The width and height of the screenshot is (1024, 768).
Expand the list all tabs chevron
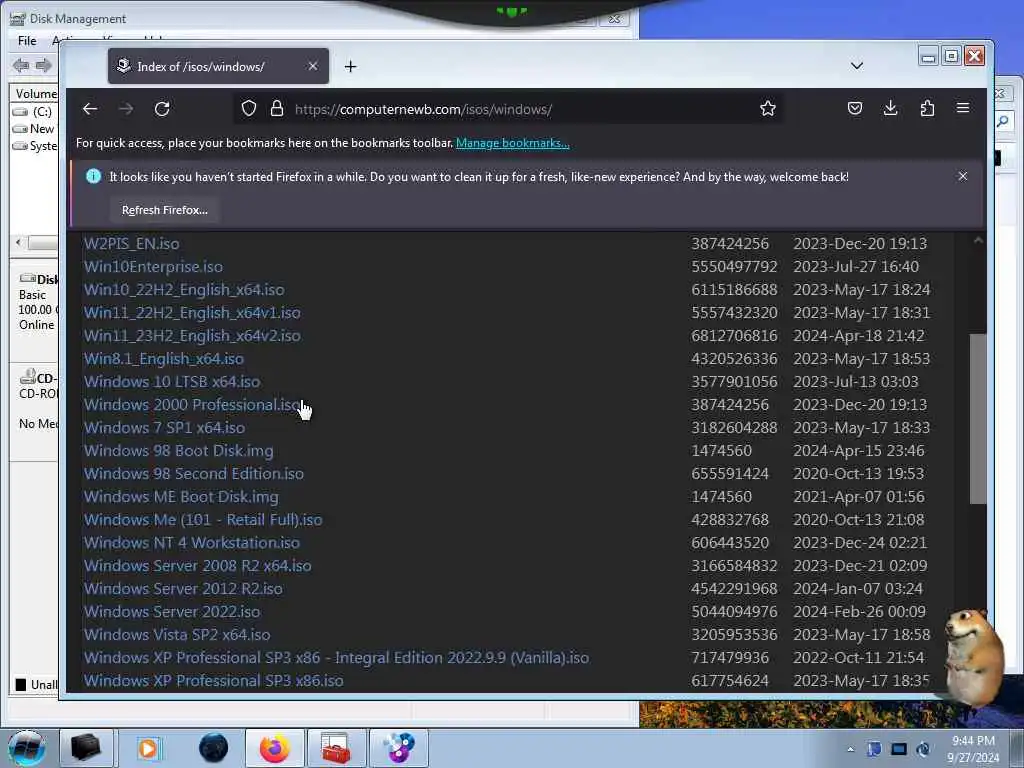coord(857,66)
